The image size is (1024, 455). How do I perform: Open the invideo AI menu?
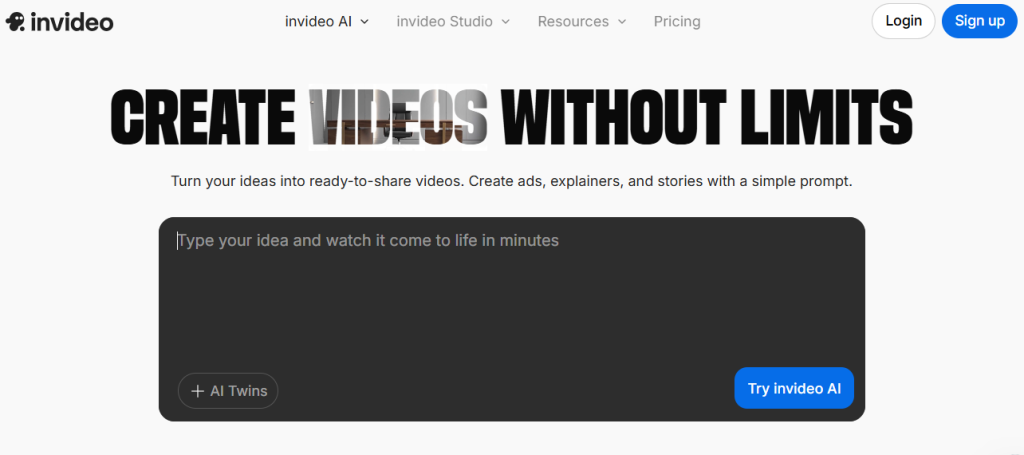click(x=320, y=21)
